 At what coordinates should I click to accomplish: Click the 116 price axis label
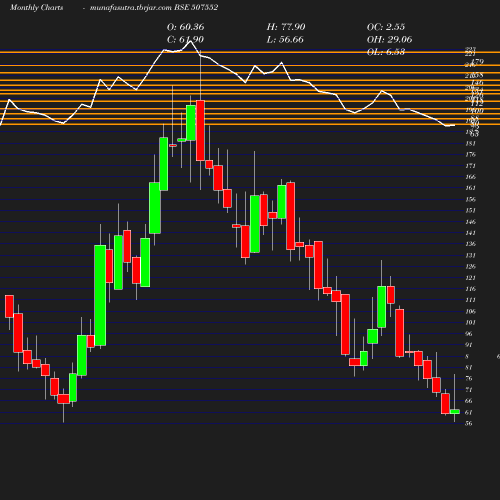pyautogui.click(x=470, y=289)
